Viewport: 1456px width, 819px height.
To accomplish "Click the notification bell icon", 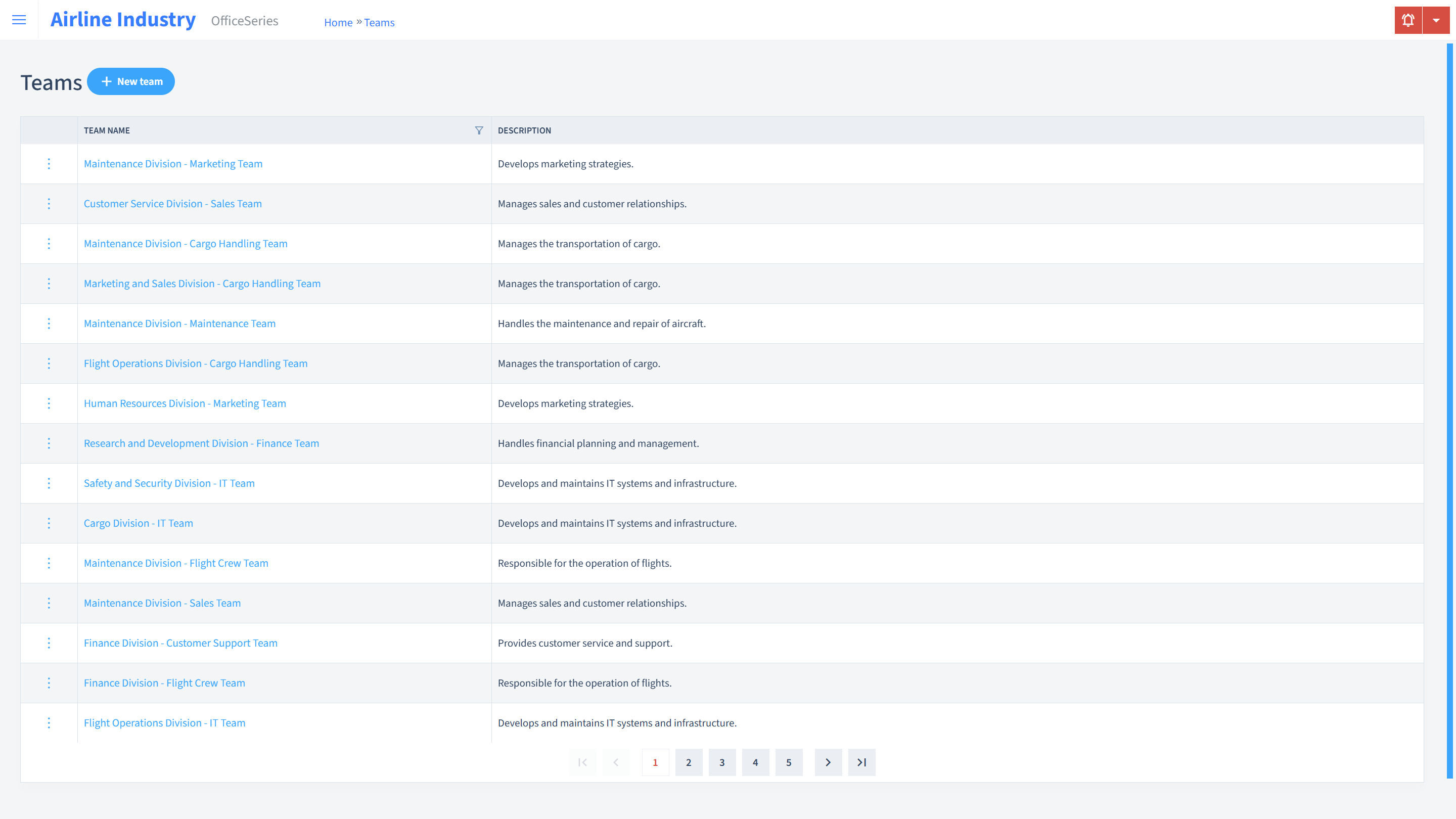I will click(x=1408, y=20).
